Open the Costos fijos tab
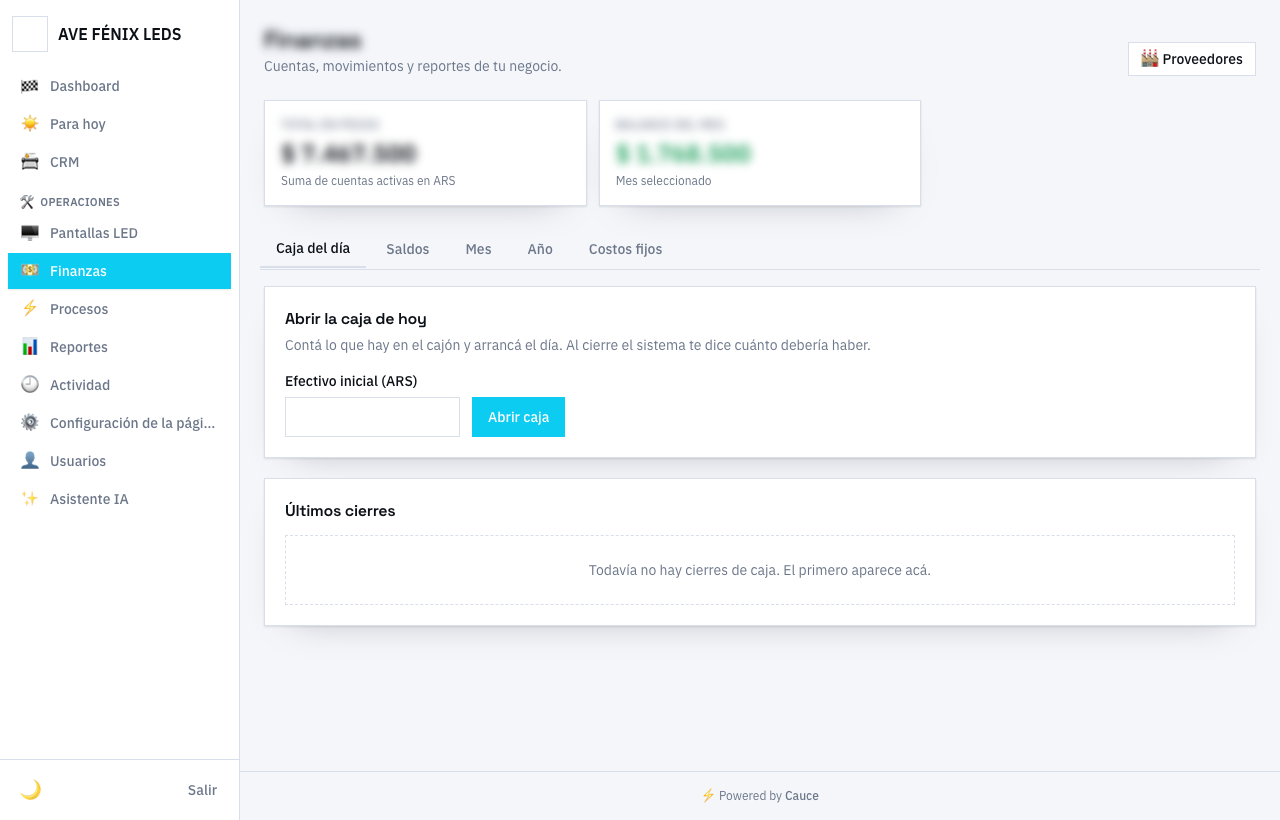Image resolution: width=1280 pixels, height=820 pixels. pos(625,249)
